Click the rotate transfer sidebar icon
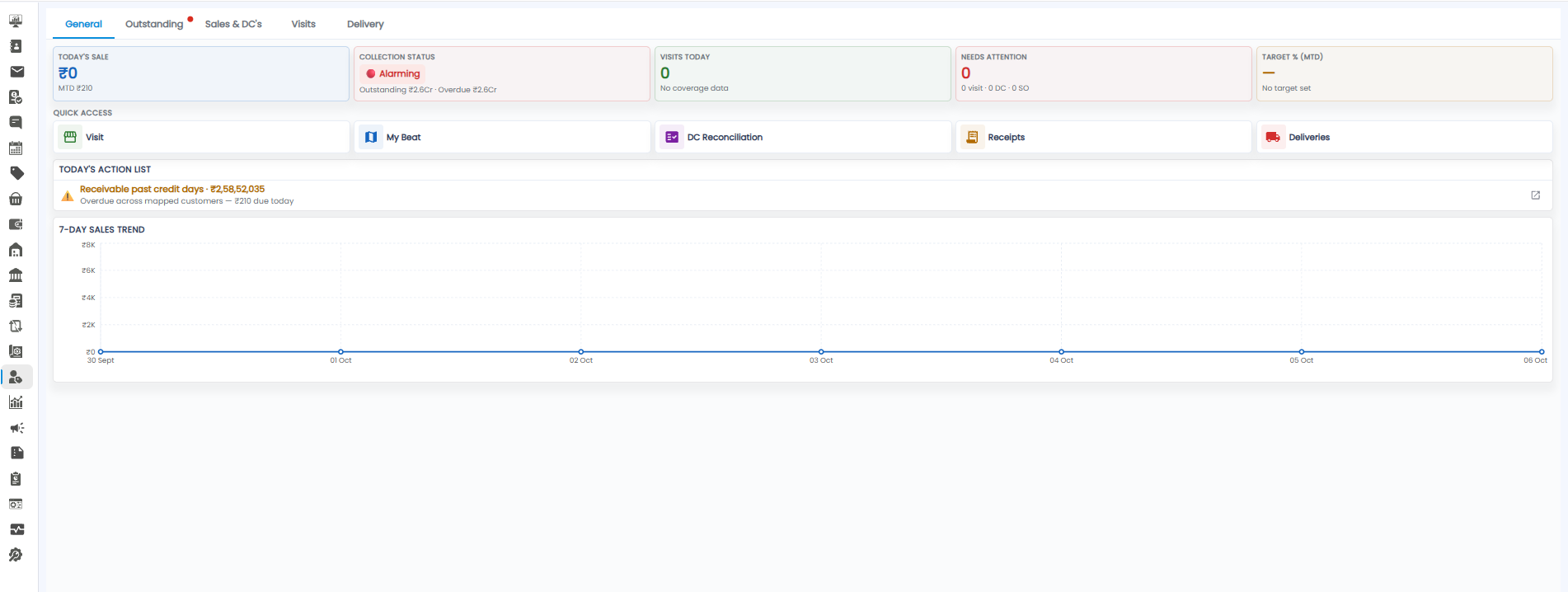1568x592 pixels. (x=16, y=326)
